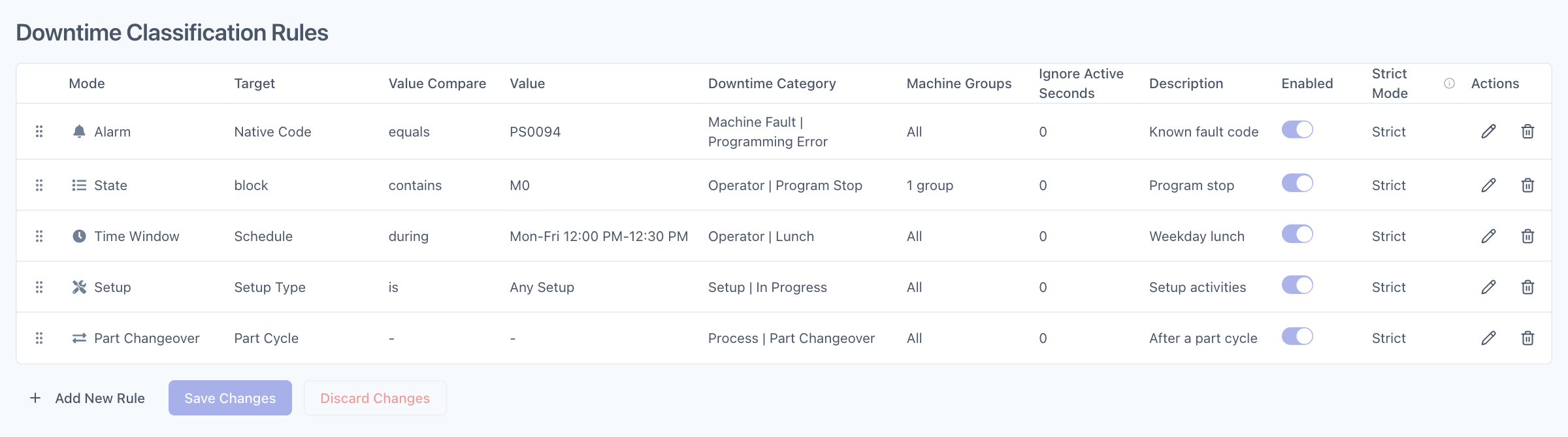Image resolution: width=1568 pixels, height=437 pixels.
Task: Edit the Setup Type rule
Action: (x=1488, y=287)
